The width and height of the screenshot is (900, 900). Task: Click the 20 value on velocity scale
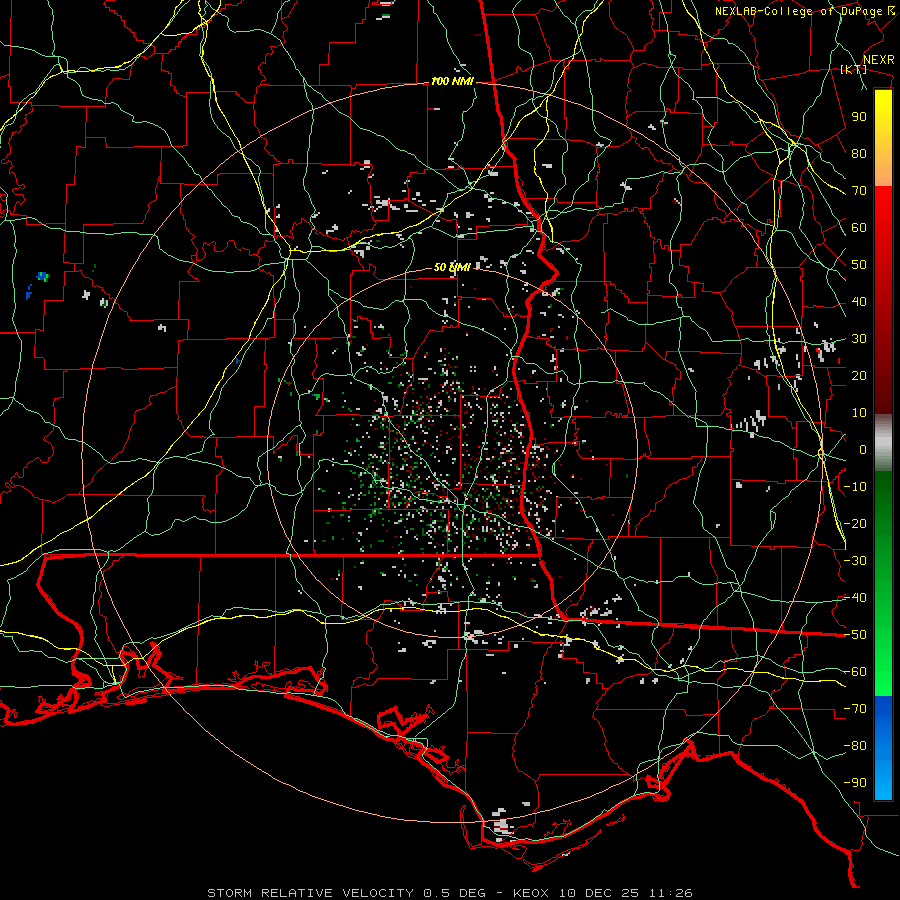[x=859, y=375]
